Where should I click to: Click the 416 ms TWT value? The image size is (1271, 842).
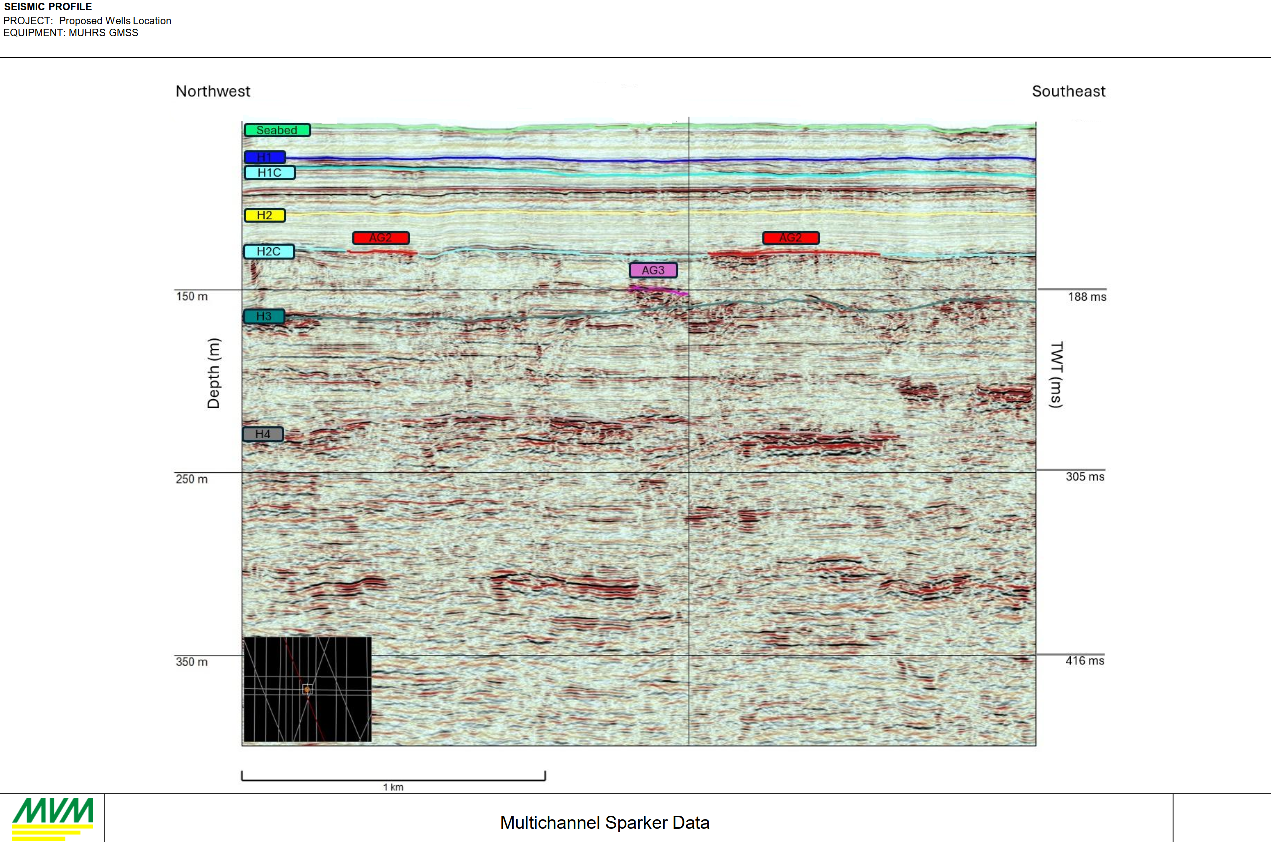tap(1086, 661)
